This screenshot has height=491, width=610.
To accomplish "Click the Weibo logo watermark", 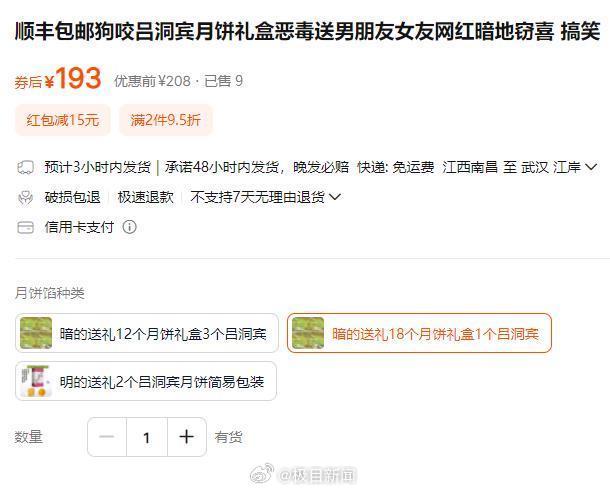I will (x=262, y=474).
